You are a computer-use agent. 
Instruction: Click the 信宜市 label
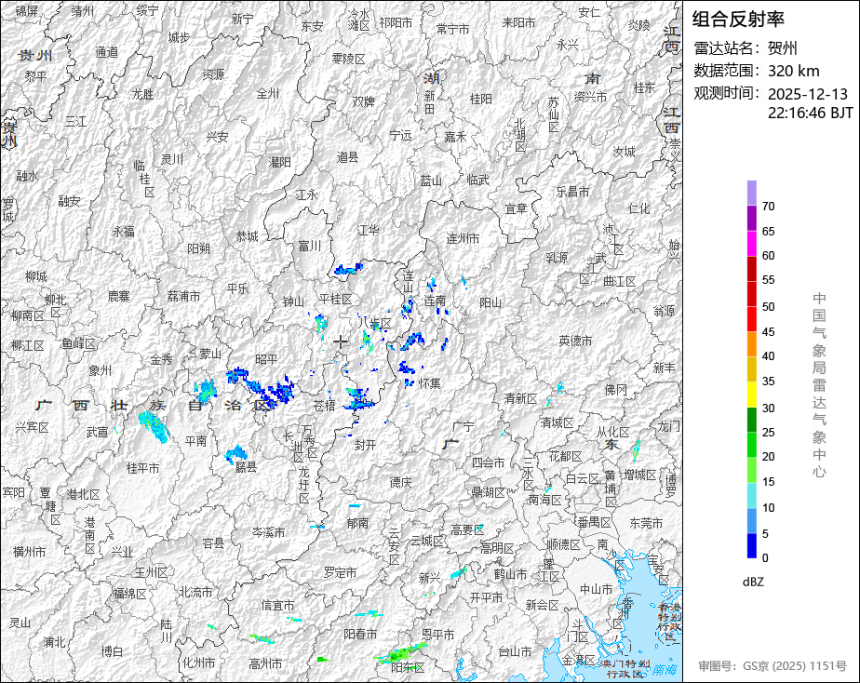[x=278, y=605]
